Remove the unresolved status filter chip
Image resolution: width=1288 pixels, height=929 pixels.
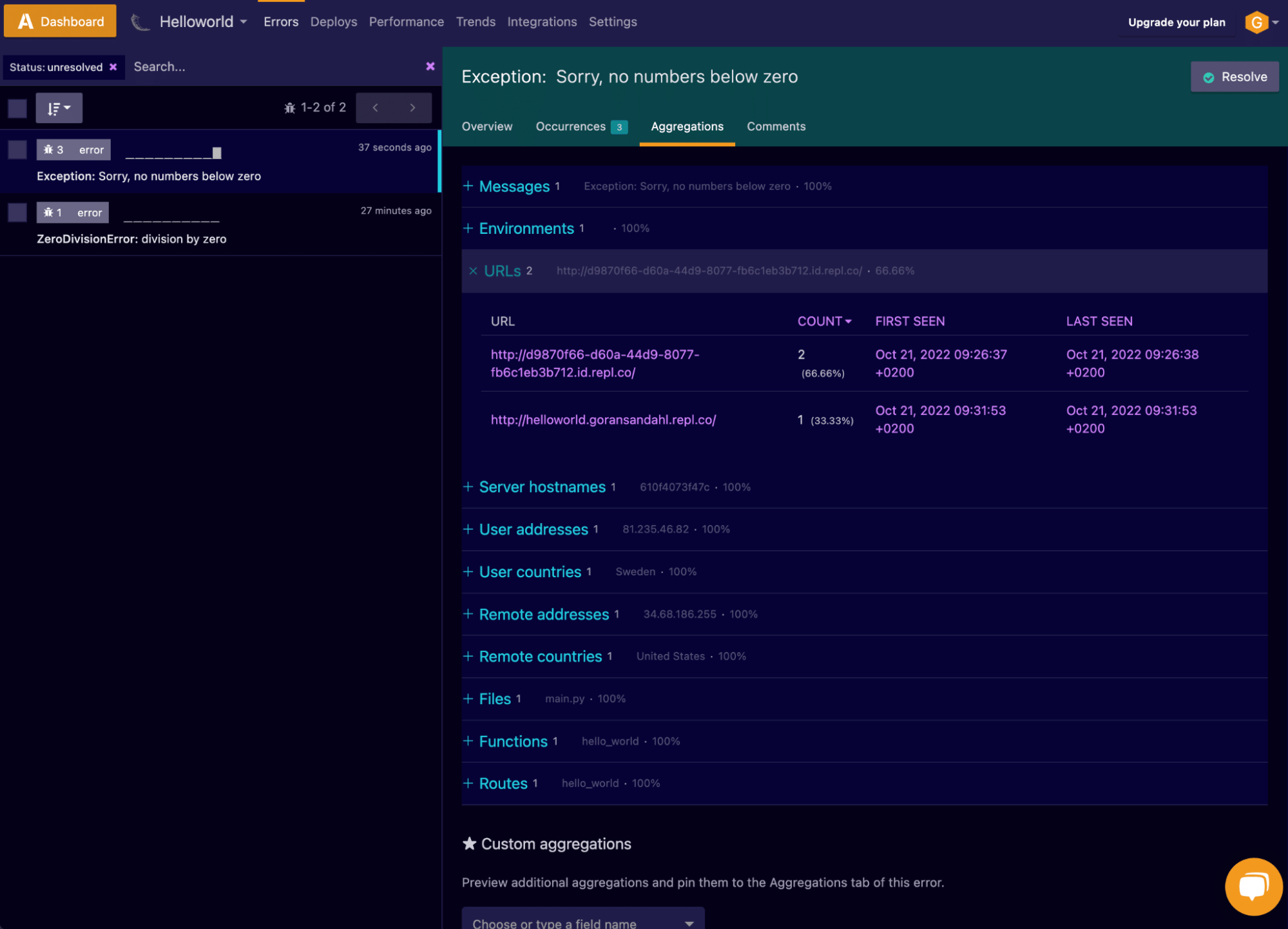coord(113,67)
